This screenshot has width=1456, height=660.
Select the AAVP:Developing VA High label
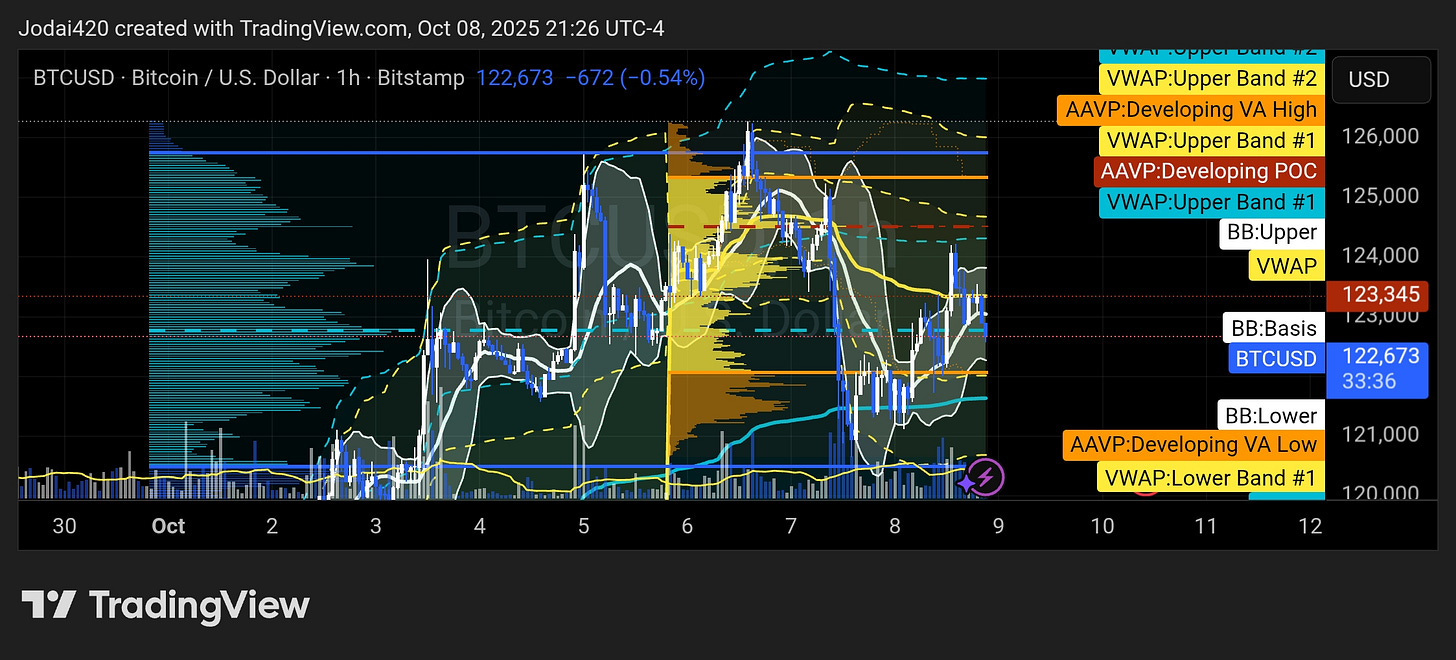pos(1191,110)
